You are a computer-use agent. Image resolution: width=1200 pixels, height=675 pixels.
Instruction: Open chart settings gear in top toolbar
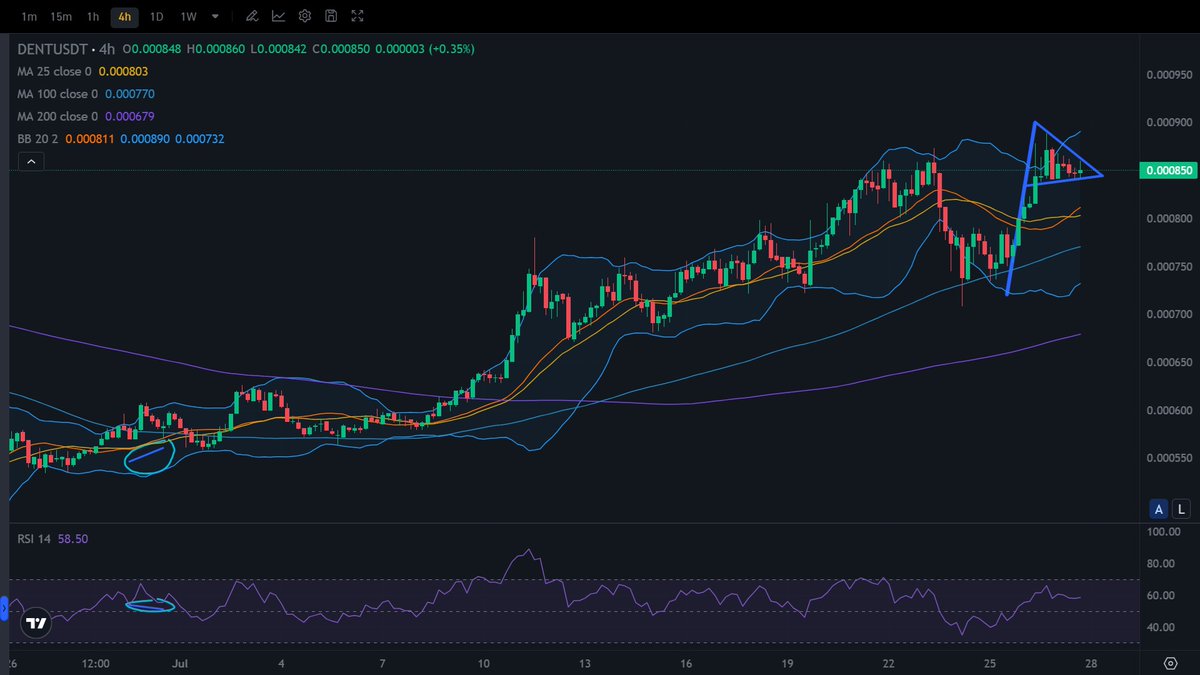[305, 16]
